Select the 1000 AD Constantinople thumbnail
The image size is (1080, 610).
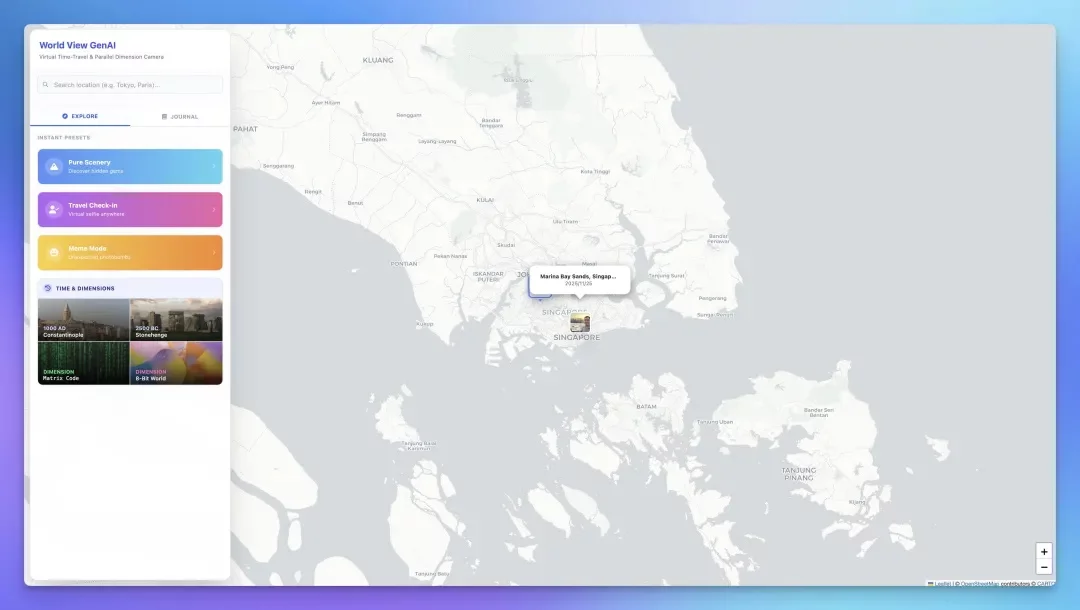click(x=83, y=320)
